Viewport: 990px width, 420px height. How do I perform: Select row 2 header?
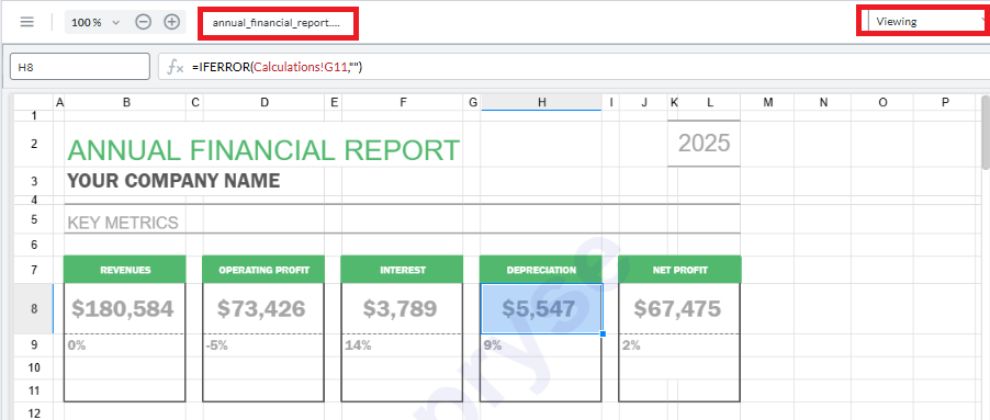click(33, 143)
